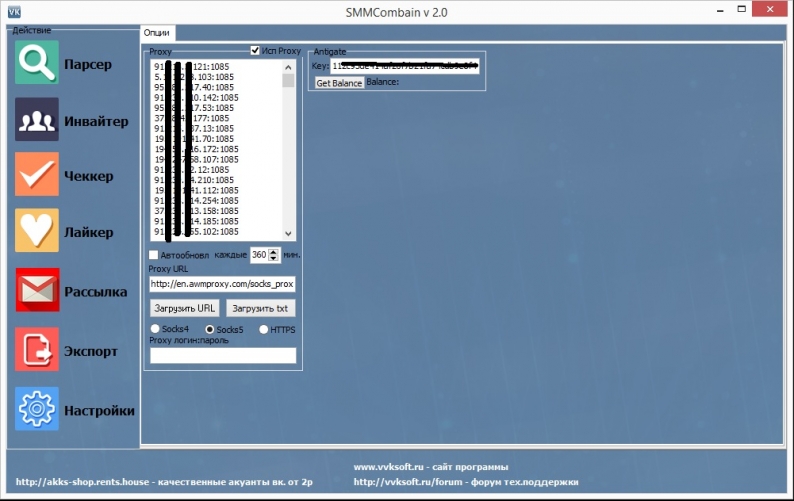794x501 pixels.
Task: Enable the Автообновл checkbox
Action: [154, 255]
